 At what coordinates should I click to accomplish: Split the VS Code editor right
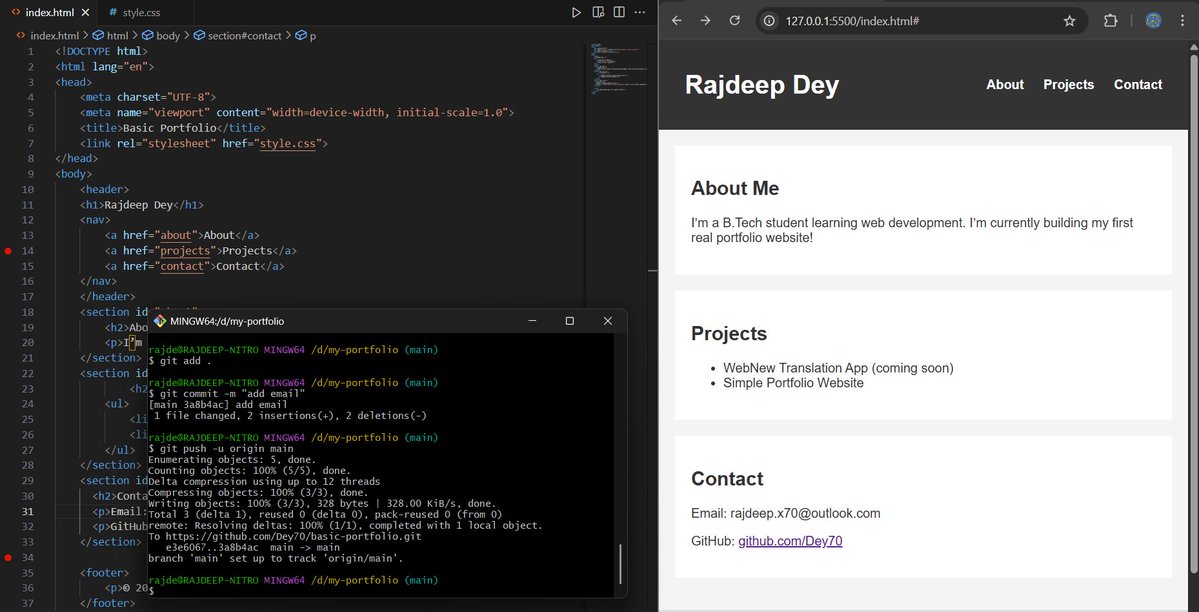coord(619,12)
